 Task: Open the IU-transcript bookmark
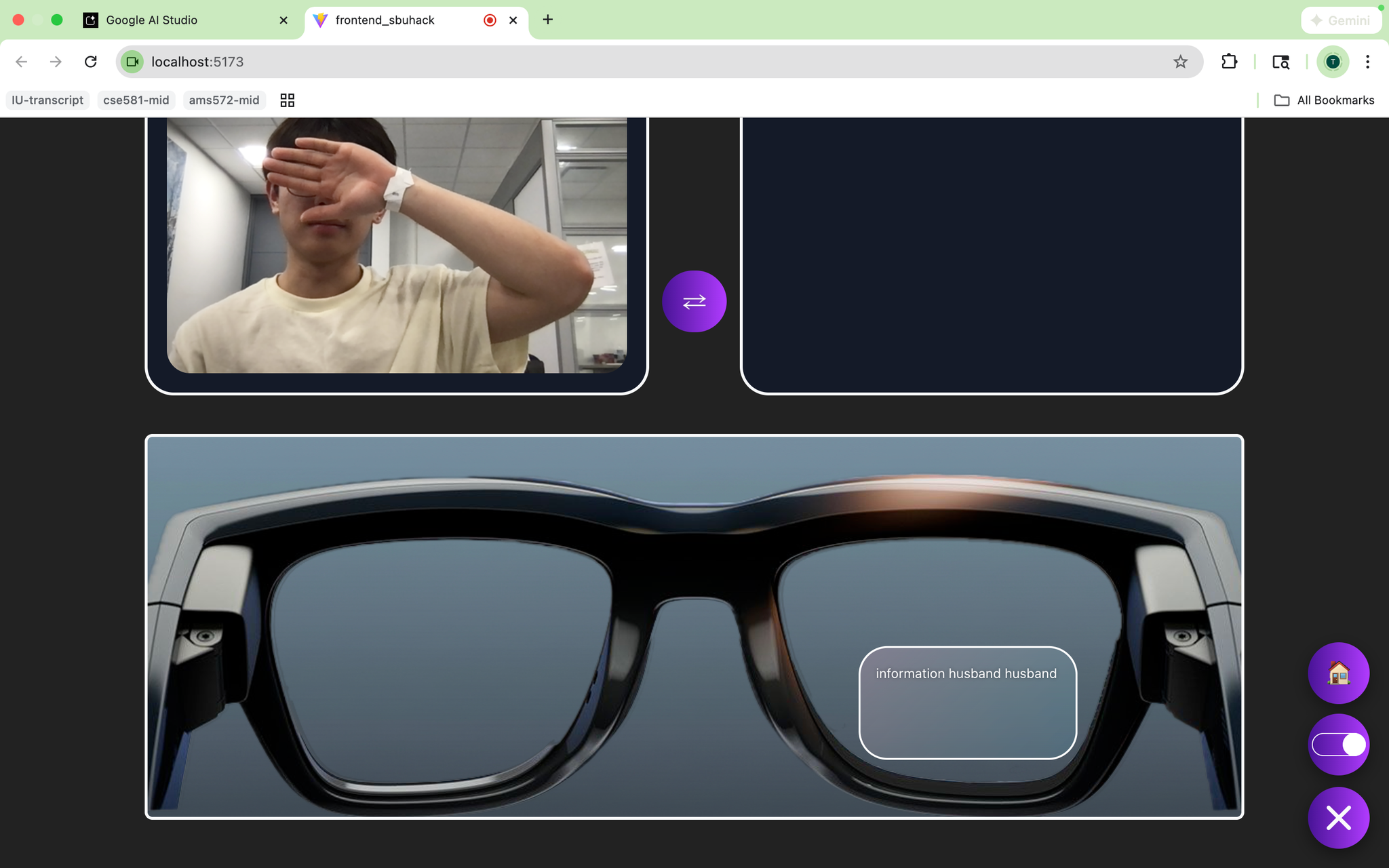coord(47,100)
